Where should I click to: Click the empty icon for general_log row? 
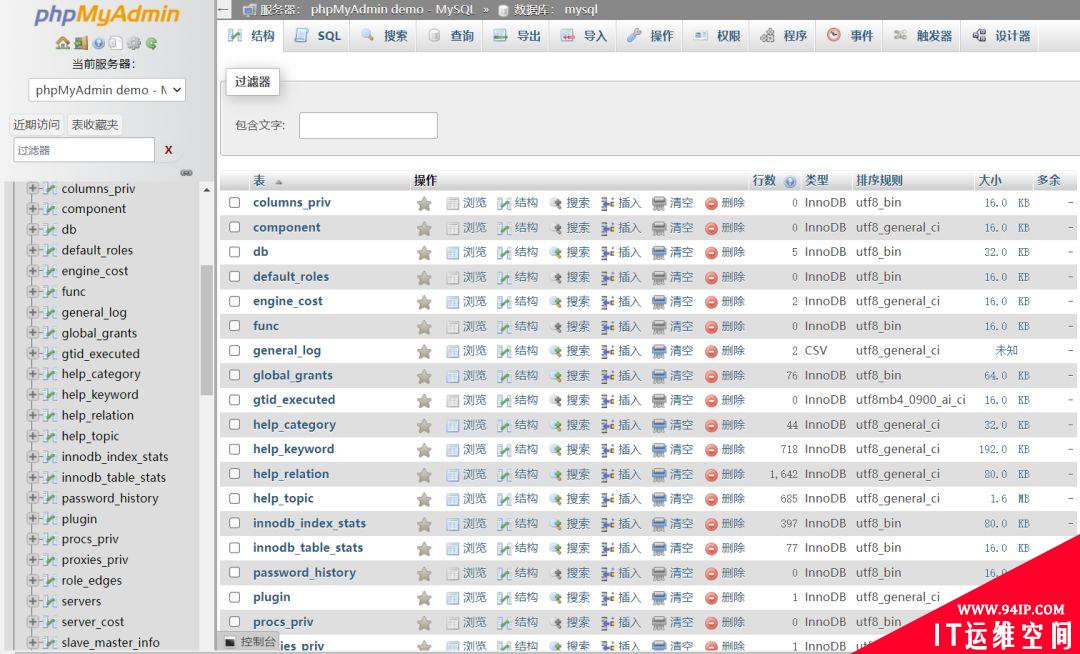click(659, 351)
